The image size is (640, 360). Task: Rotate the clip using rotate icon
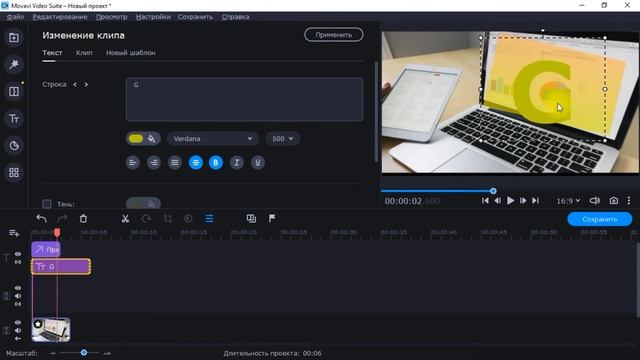146,219
